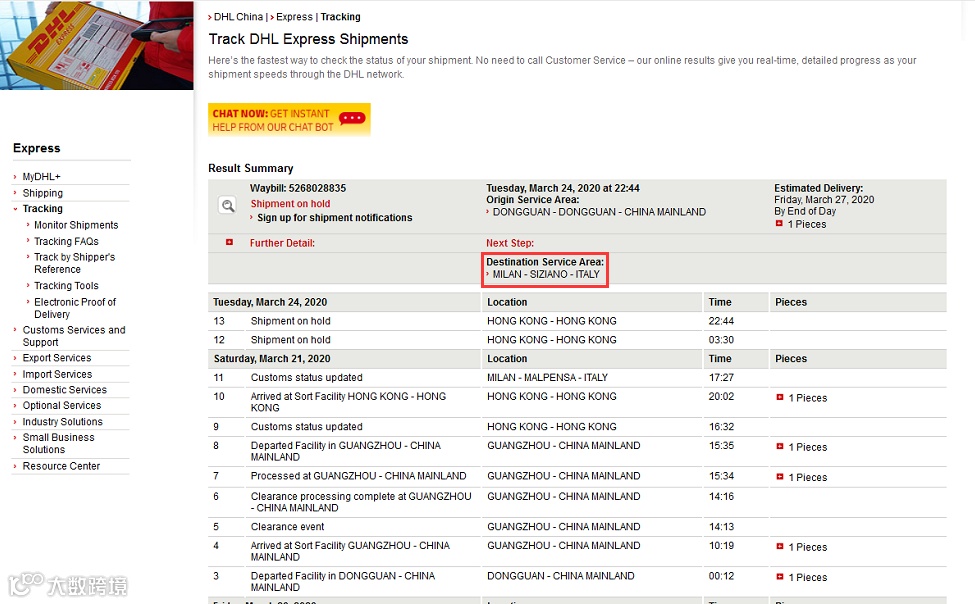Open Domestic Services sidebar item
975x604 pixels.
pyautogui.click(x=65, y=389)
